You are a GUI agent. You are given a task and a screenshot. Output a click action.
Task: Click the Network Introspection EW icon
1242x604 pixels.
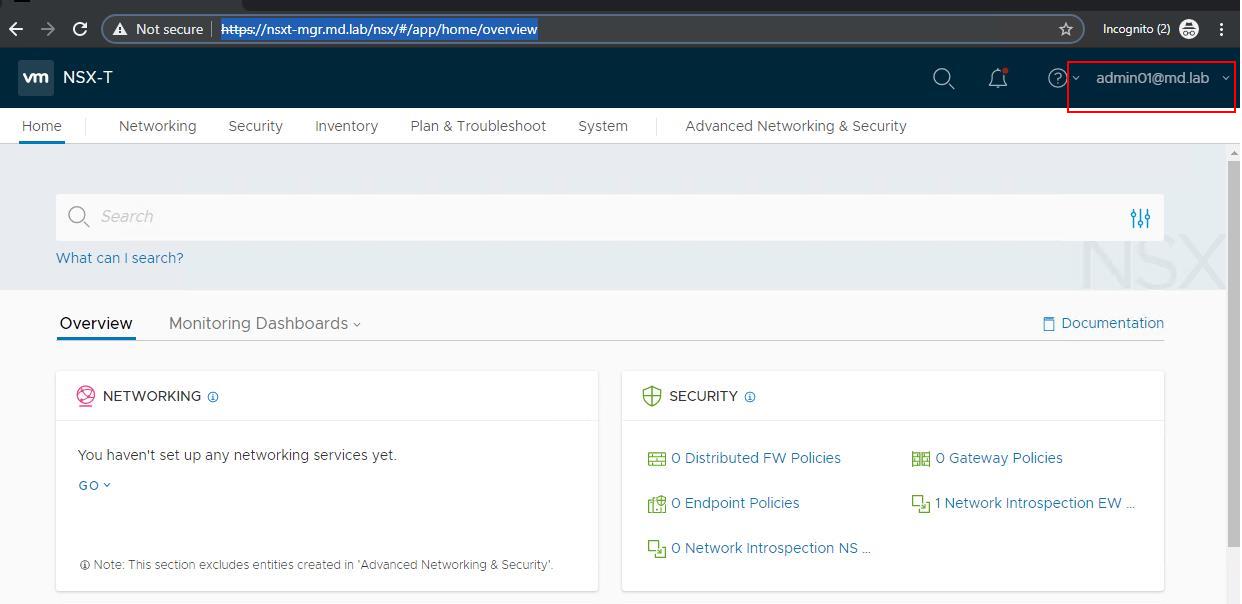pos(921,504)
